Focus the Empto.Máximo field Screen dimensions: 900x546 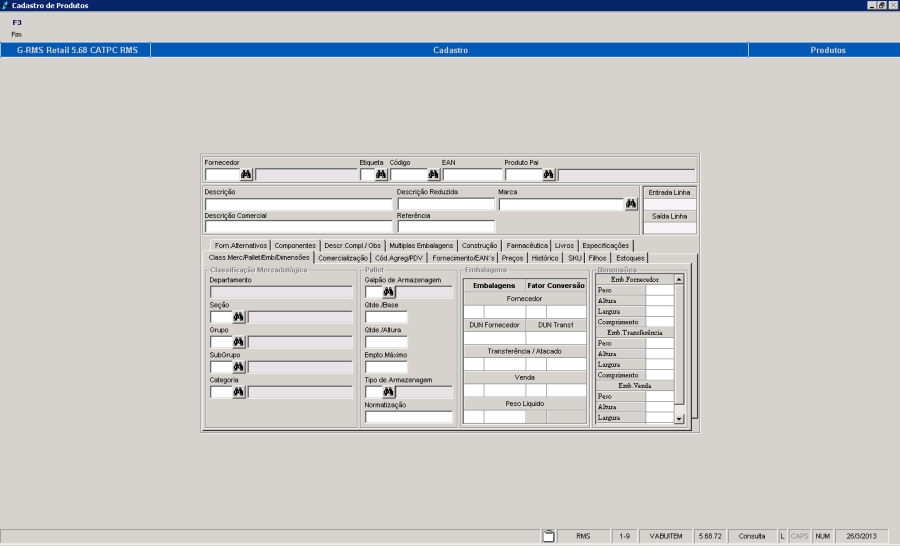386,367
